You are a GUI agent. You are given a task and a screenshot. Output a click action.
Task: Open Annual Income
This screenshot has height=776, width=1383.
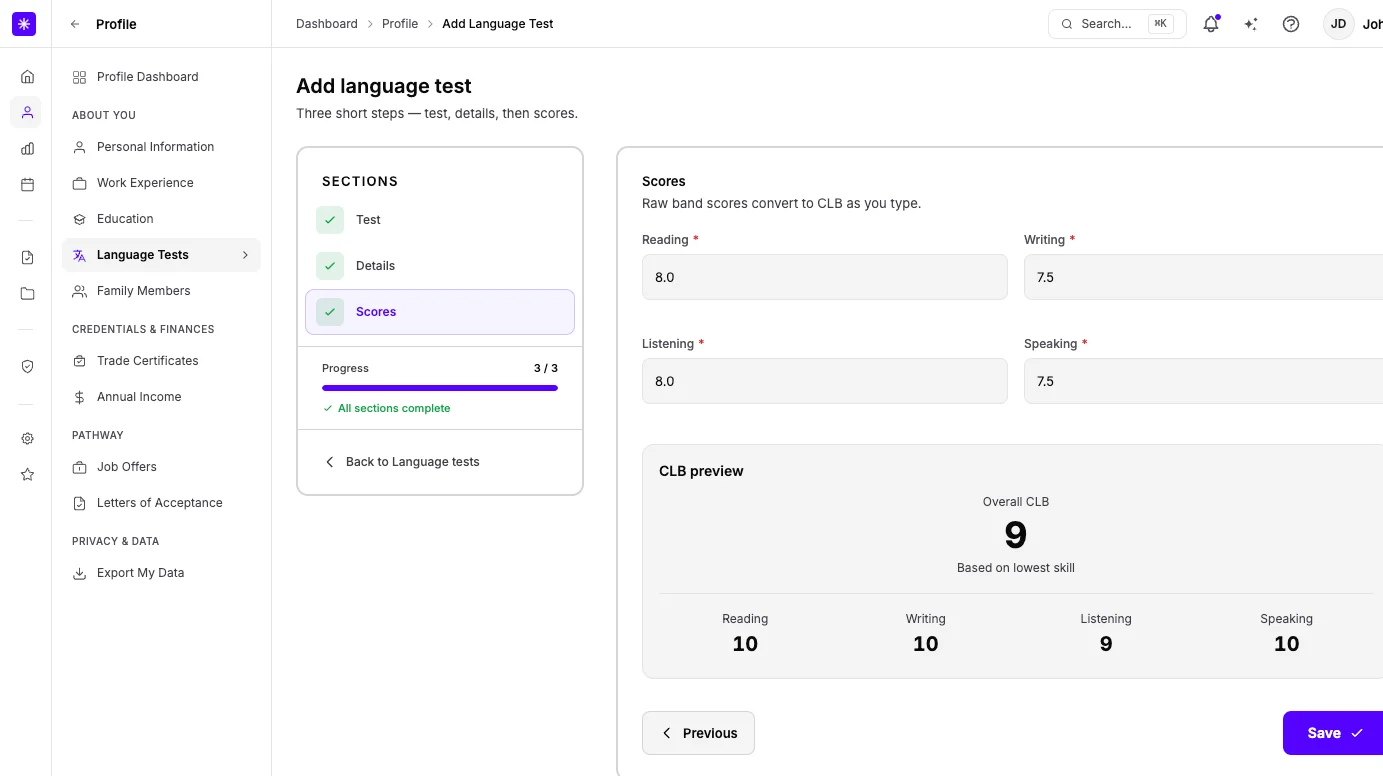(x=161, y=397)
